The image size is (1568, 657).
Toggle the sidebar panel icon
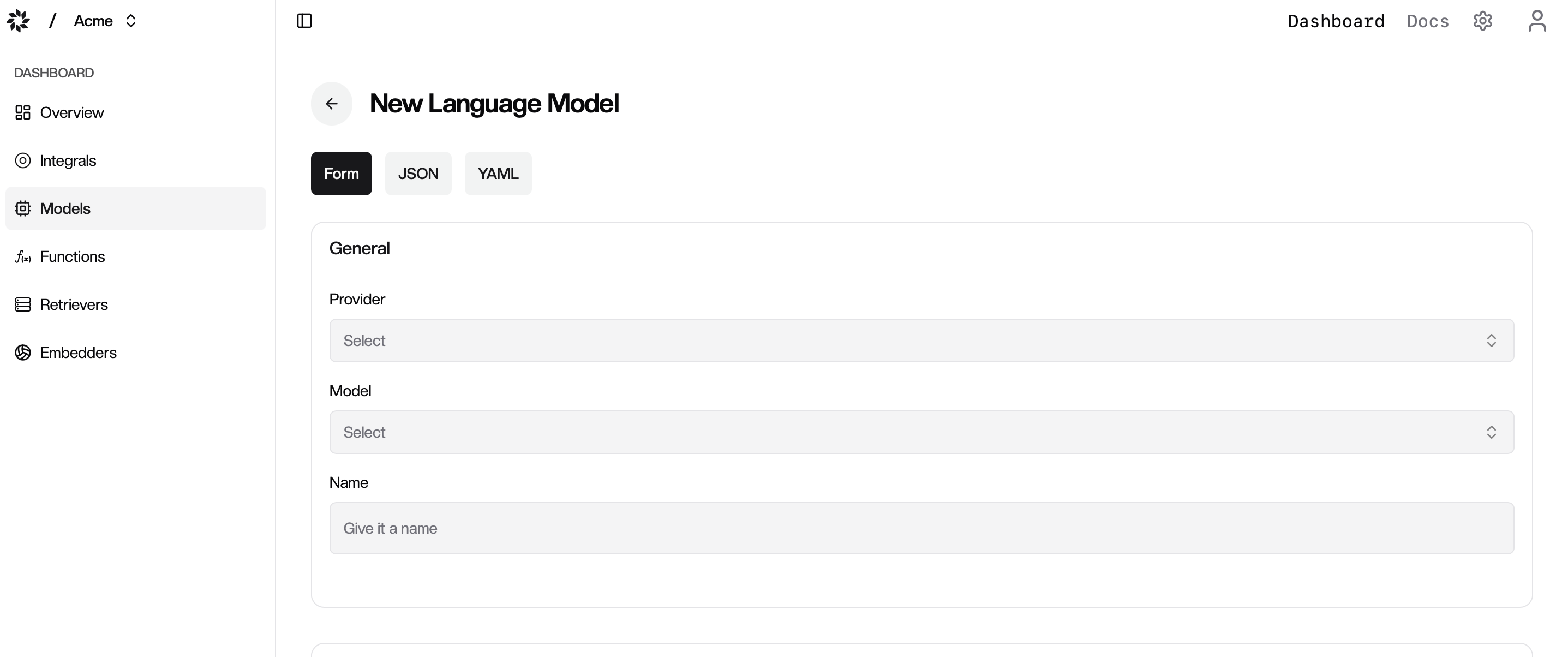point(304,21)
